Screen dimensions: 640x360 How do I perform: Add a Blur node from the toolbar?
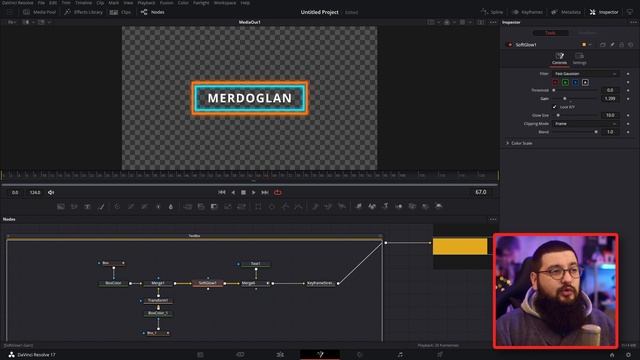tap(171, 207)
